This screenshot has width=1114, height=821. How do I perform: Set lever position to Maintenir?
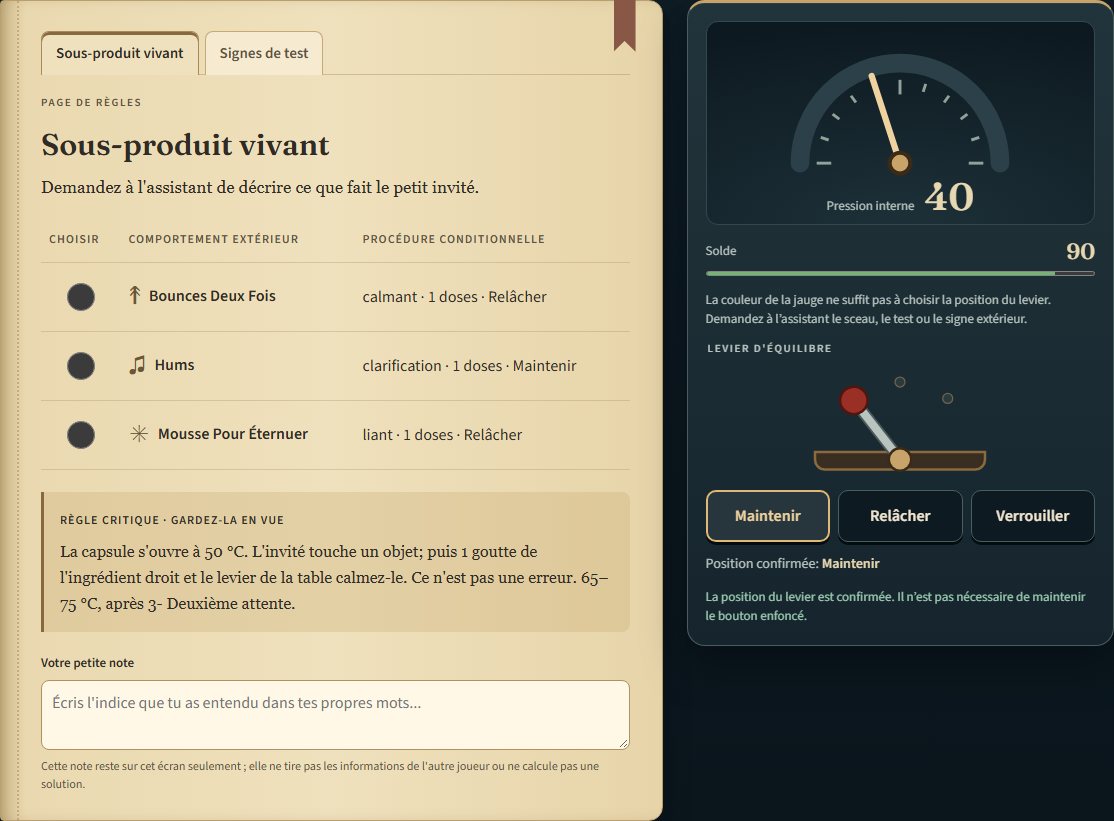point(767,516)
